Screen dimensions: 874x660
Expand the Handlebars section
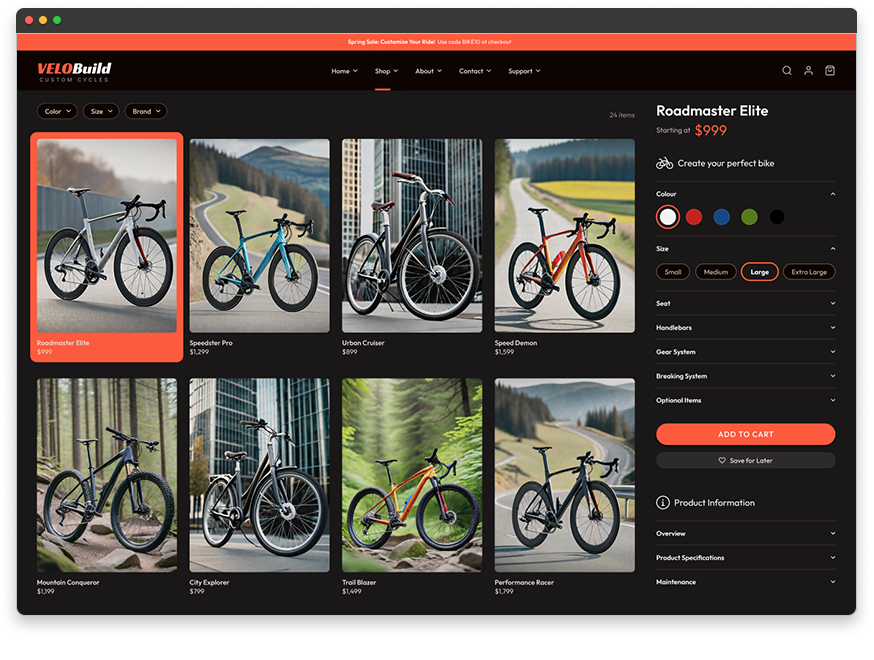tap(745, 328)
